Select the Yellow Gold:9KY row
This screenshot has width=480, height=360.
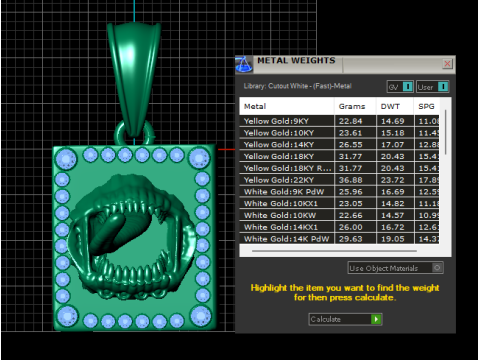(x=339, y=121)
